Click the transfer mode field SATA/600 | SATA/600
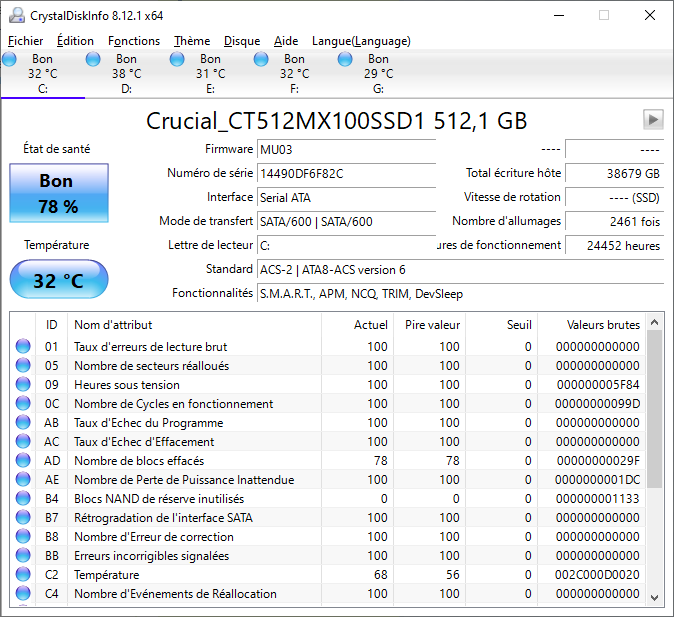 346,222
